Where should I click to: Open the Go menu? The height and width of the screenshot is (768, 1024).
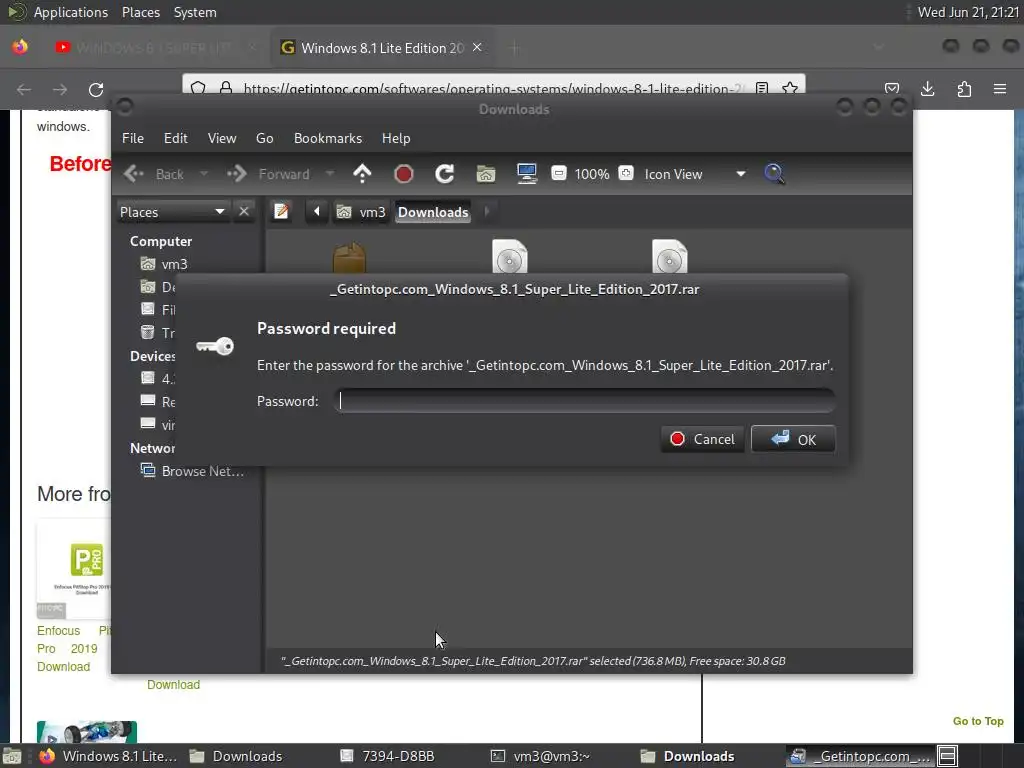pyautogui.click(x=264, y=138)
